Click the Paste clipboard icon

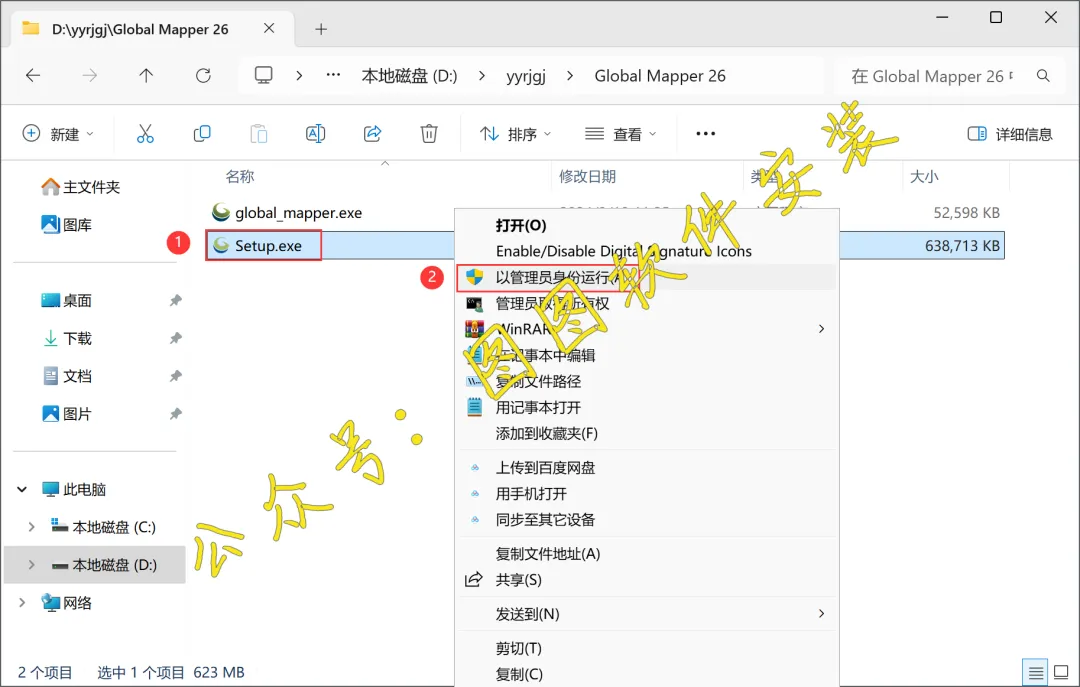tap(259, 134)
